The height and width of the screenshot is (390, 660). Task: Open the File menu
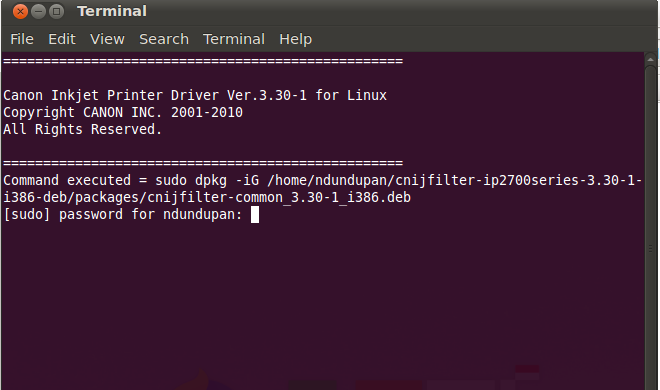(x=22, y=39)
